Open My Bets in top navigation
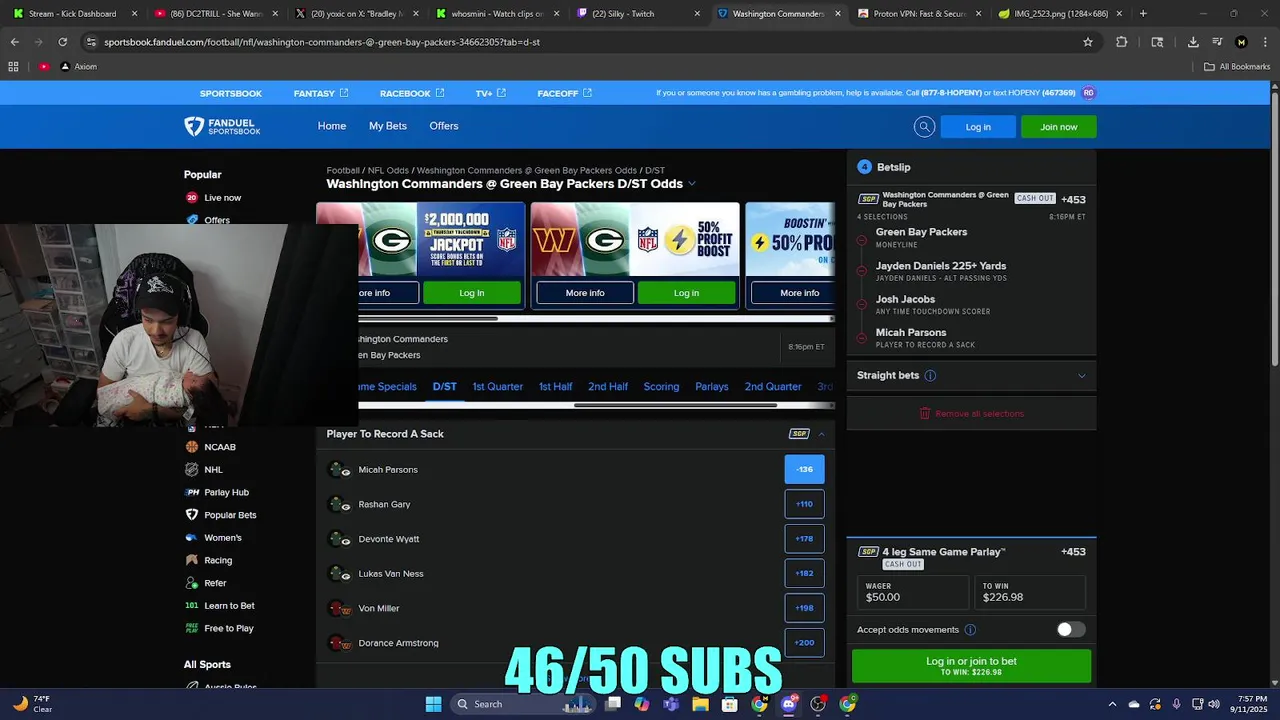 click(388, 126)
